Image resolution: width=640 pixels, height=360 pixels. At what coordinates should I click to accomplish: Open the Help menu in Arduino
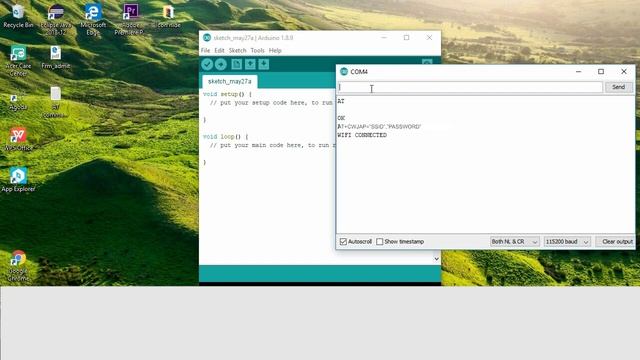(275, 51)
